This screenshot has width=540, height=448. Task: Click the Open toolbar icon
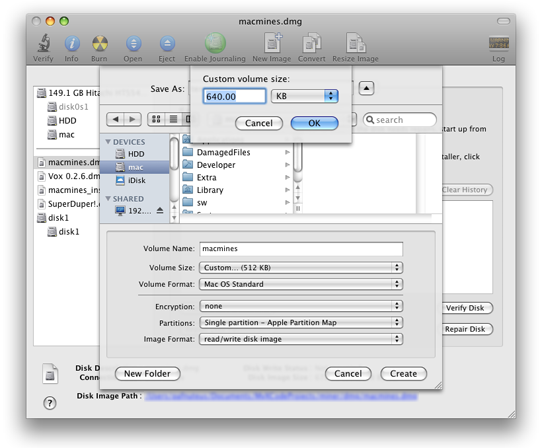(133, 44)
